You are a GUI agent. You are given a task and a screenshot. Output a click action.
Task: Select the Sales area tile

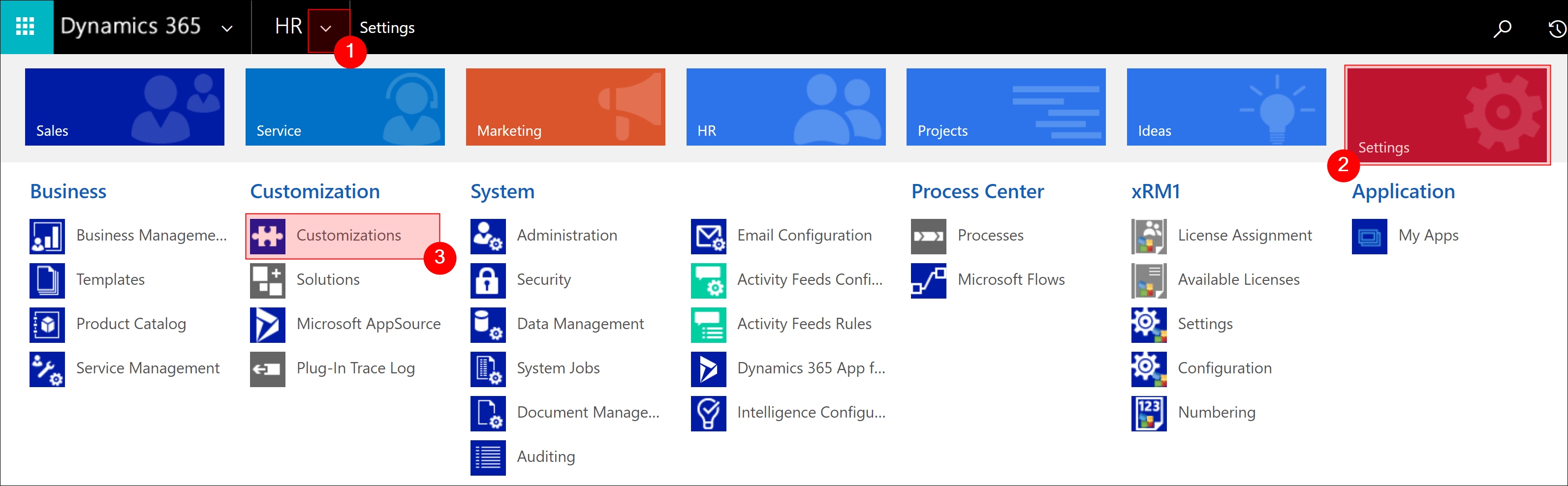(124, 107)
